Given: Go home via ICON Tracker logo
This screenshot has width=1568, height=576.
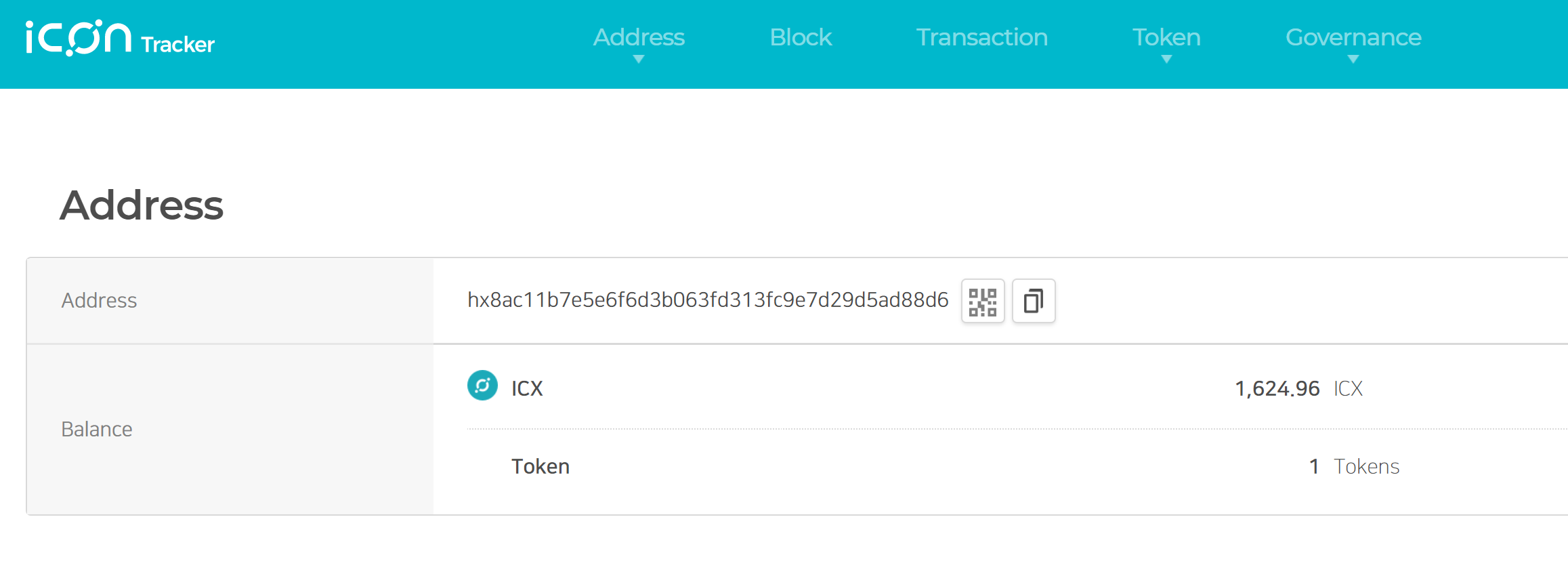Looking at the screenshot, I should (120, 39).
